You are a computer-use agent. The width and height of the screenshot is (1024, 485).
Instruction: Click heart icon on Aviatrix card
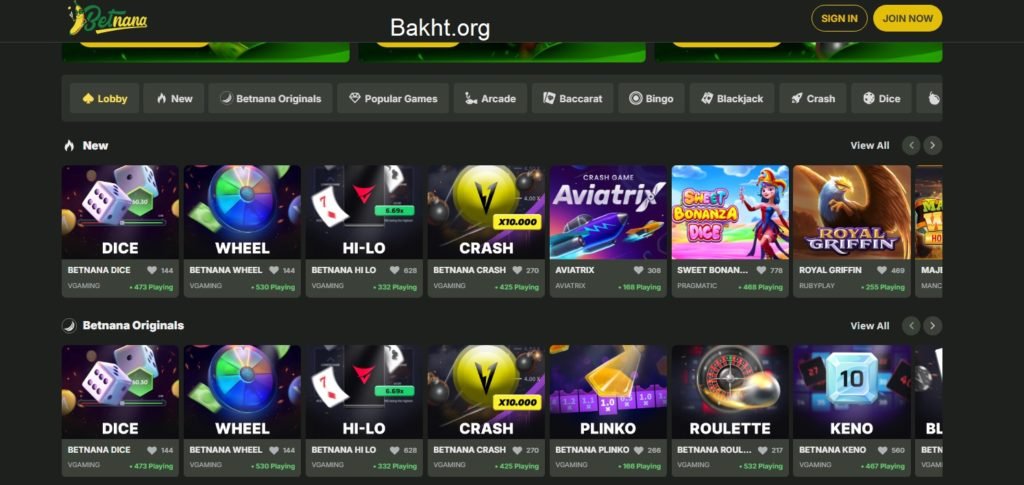click(x=639, y=270)
